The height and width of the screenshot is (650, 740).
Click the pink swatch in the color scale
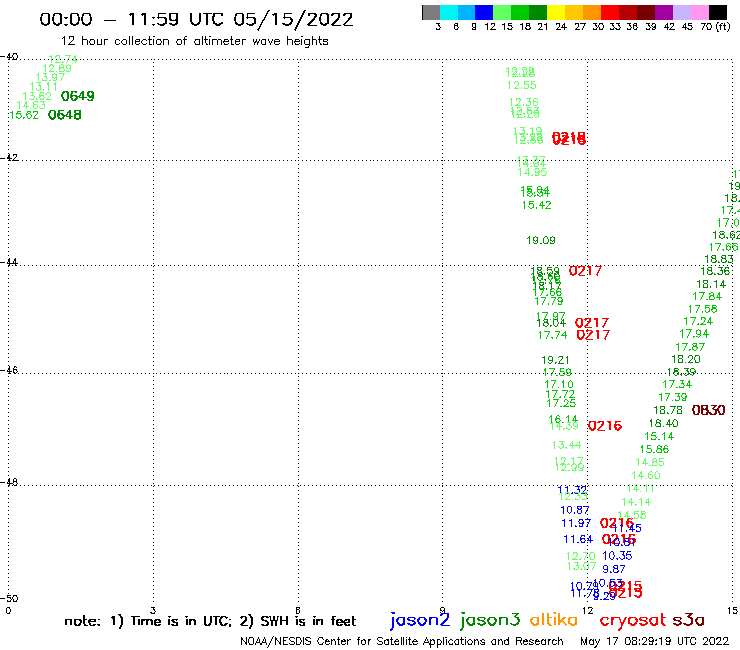coord(699,12)
